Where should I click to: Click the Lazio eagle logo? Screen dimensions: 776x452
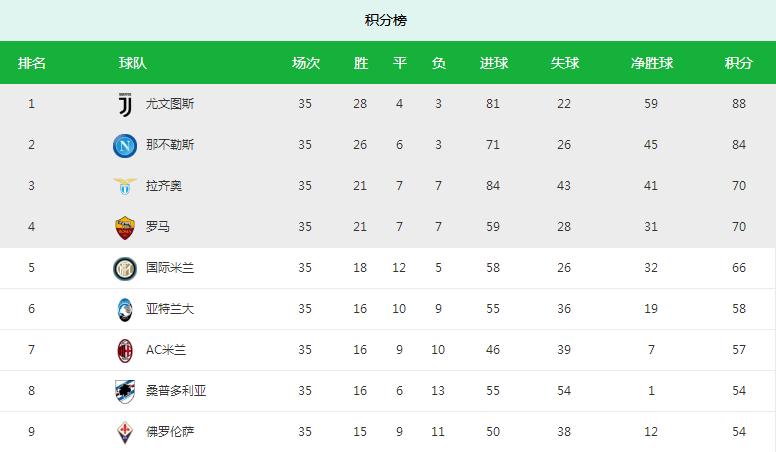(125, 186)
